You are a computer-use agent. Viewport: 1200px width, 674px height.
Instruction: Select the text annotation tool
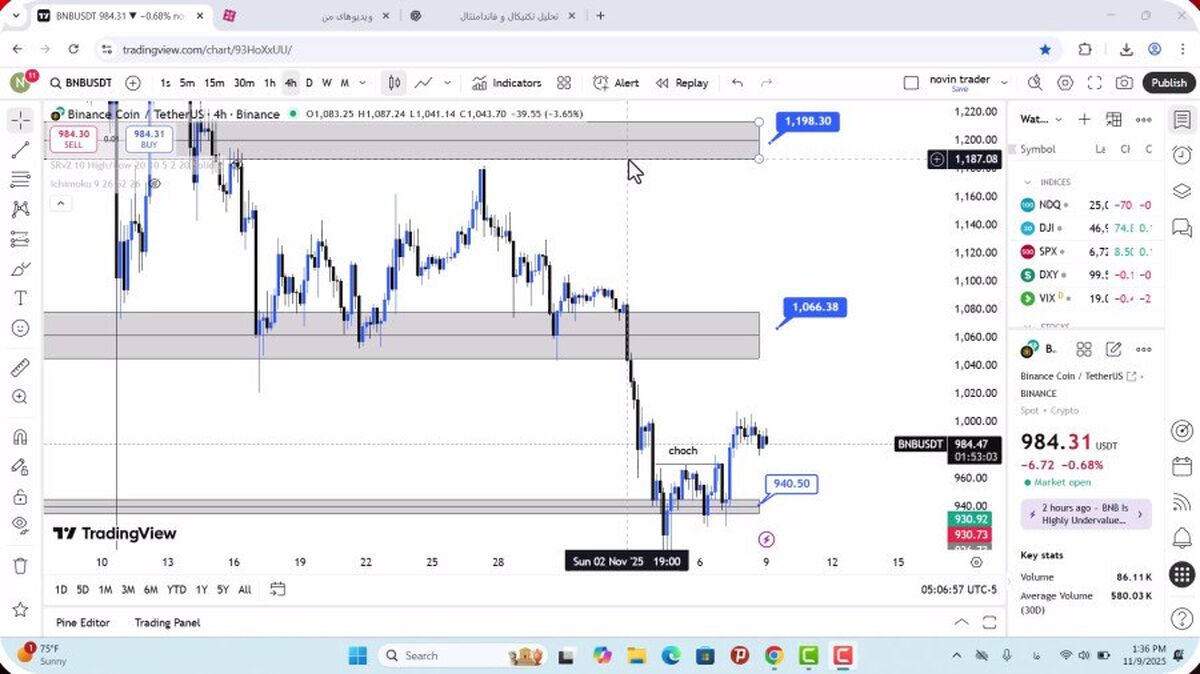(20, 298)
